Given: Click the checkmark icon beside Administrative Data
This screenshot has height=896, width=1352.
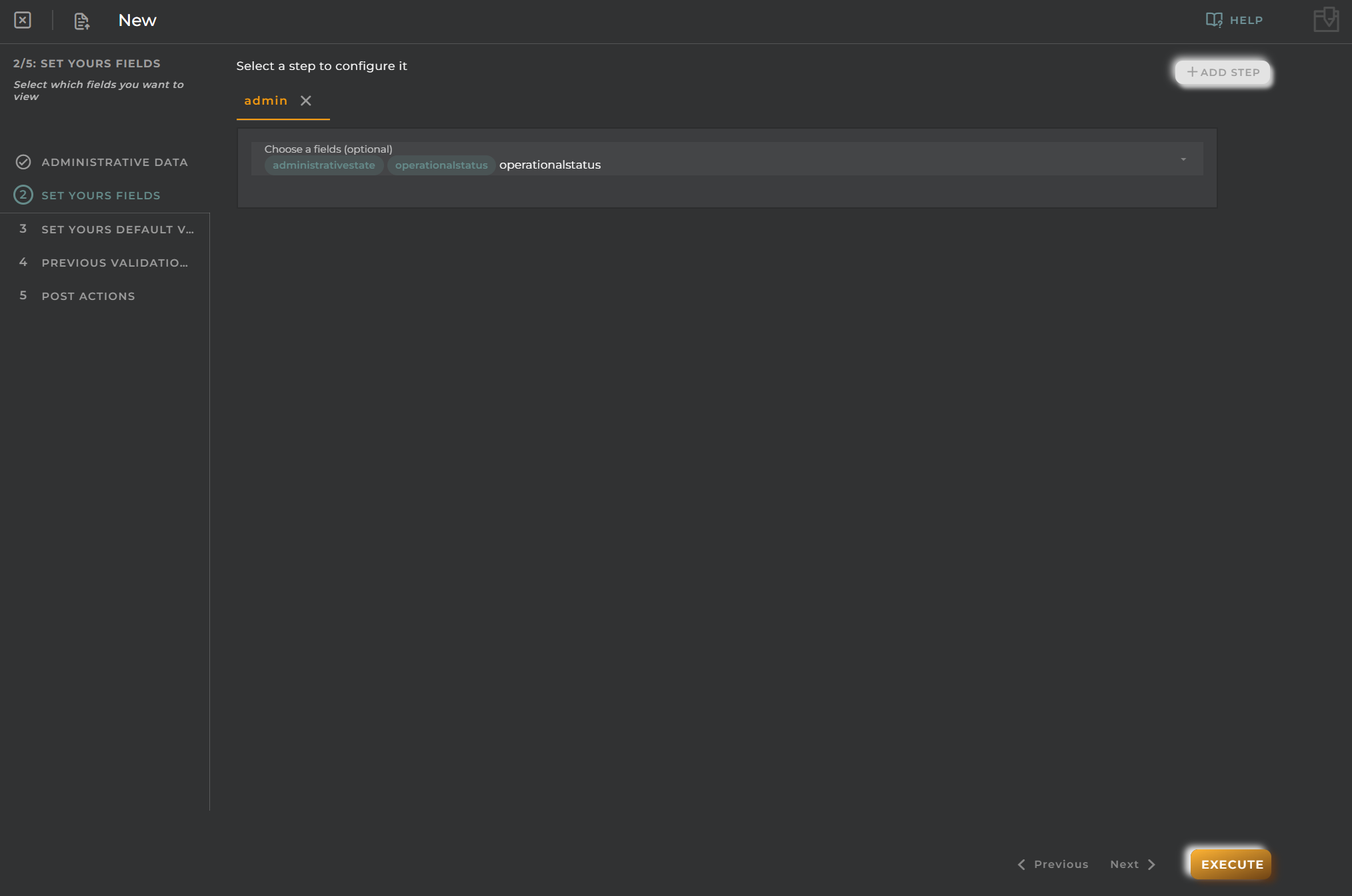Looking at the screenshot, I should click(x=23, y=162).
